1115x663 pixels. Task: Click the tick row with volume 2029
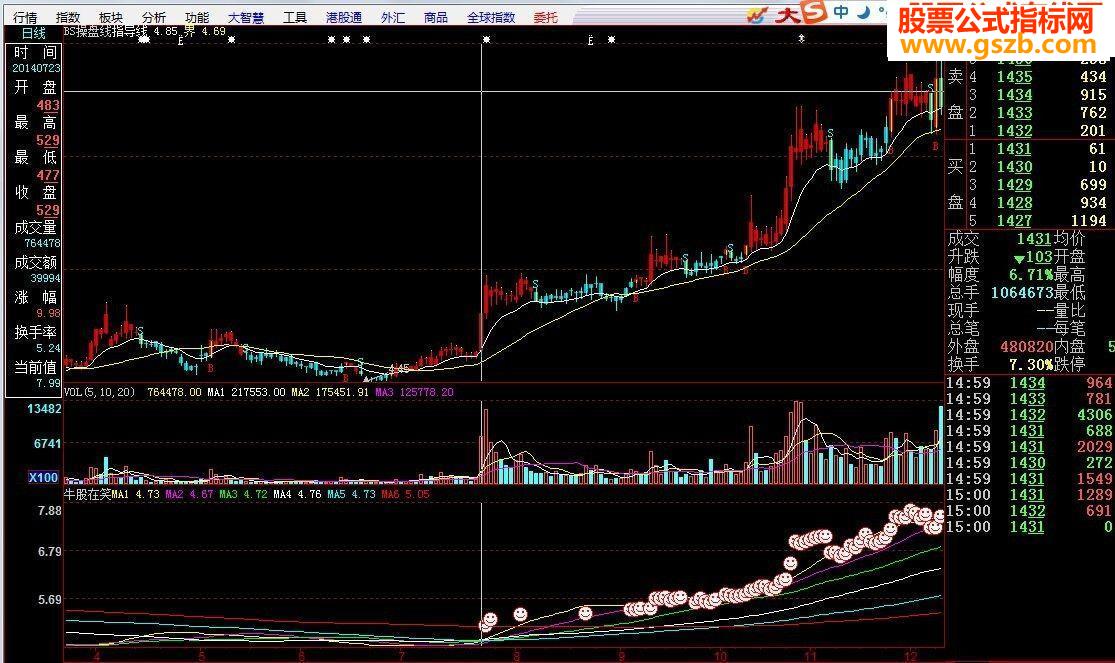pyautogui.click(x=1028, y=447)
